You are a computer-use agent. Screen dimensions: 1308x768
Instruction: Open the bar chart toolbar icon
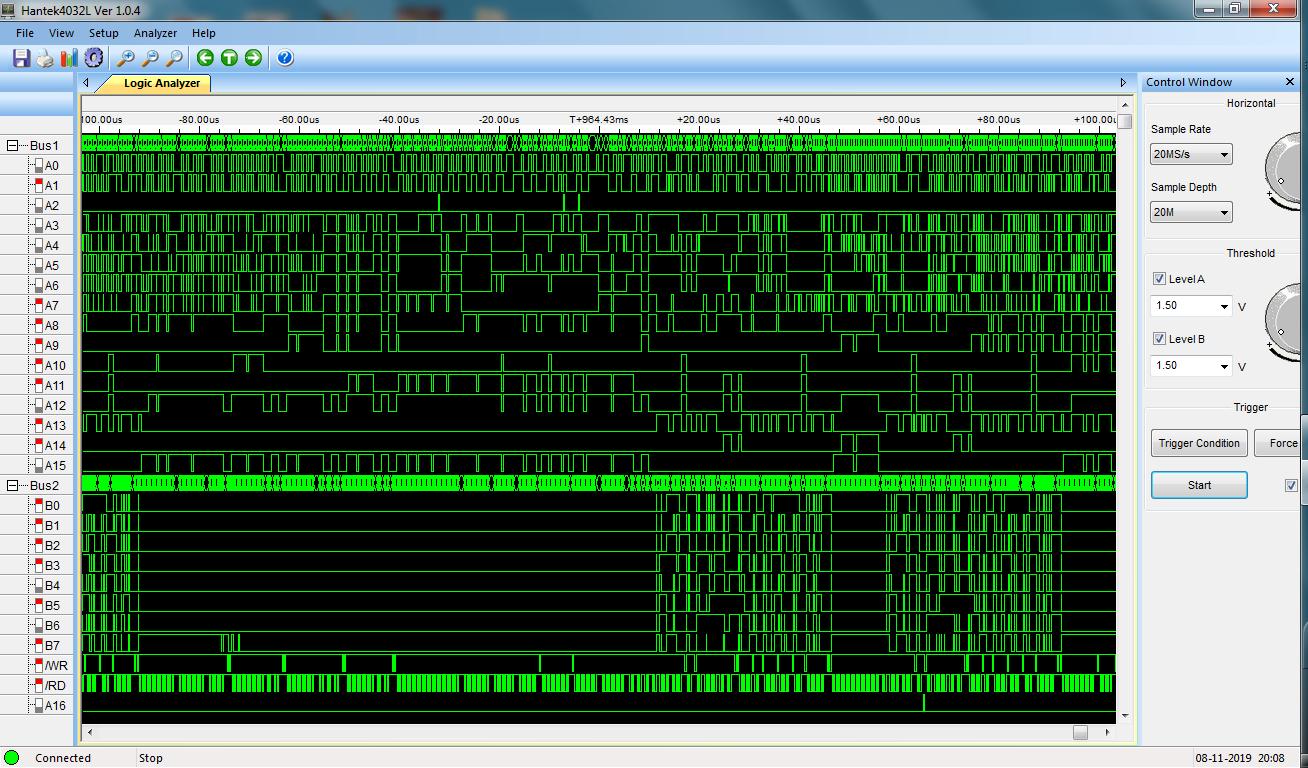[x=69, y=58]
